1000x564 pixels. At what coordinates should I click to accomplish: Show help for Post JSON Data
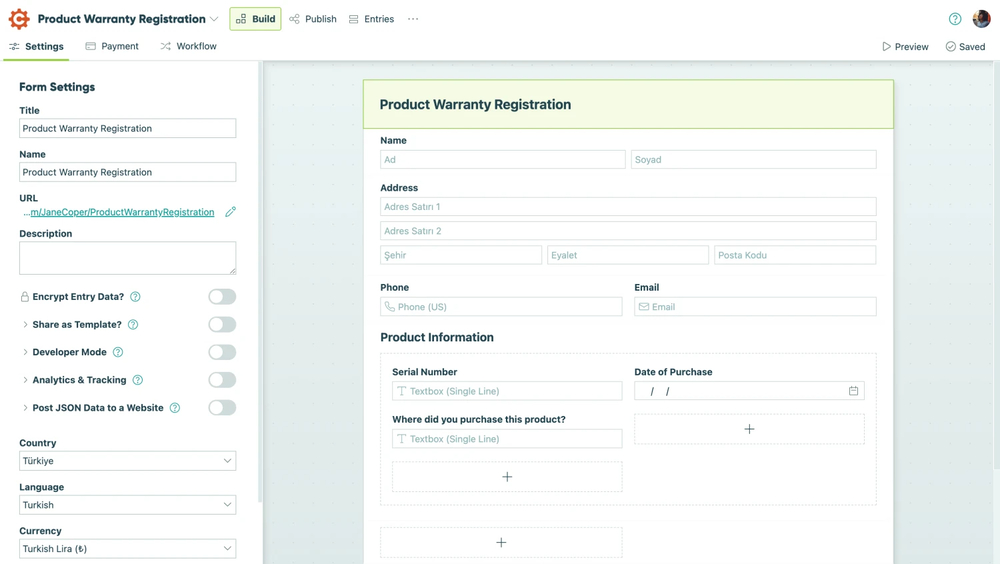[175, 408]
